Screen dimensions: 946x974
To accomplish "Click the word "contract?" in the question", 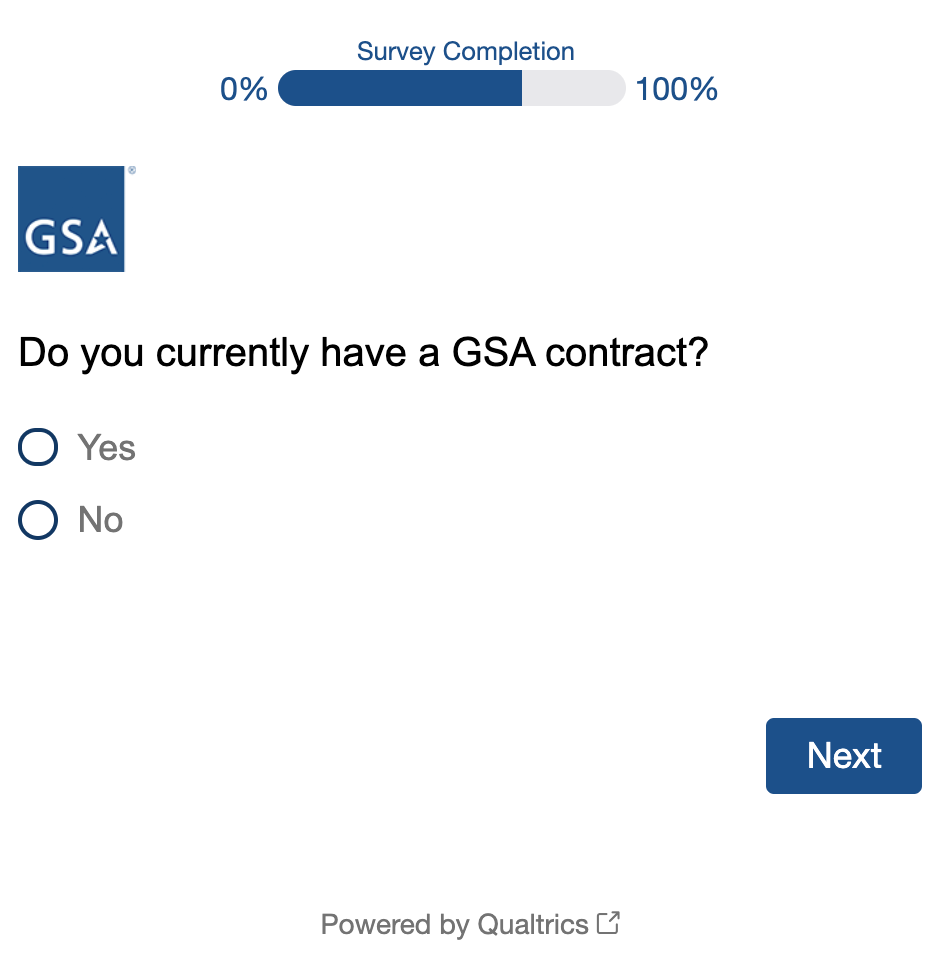I will (x=628, y=353).
